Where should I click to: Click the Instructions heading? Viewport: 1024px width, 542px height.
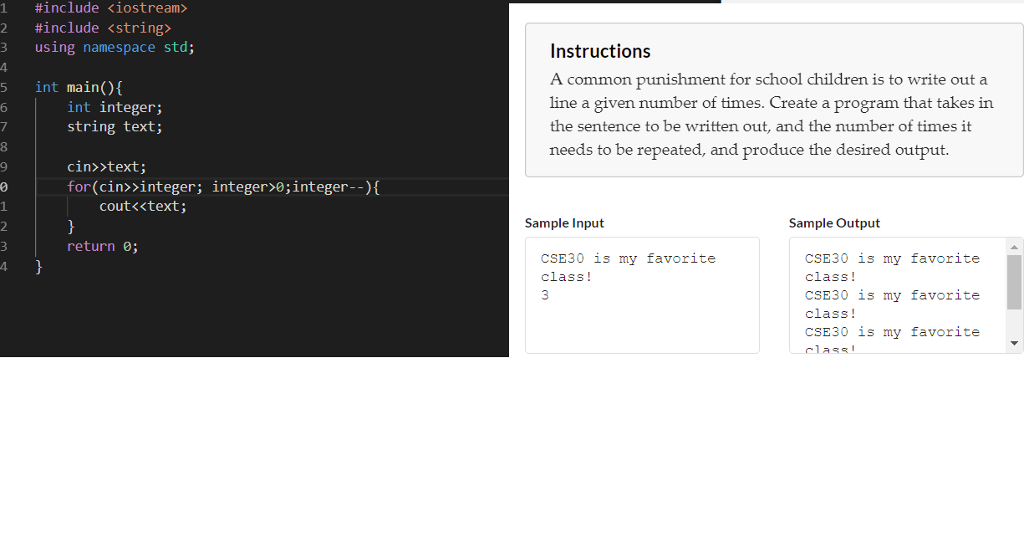pos(600,51)
